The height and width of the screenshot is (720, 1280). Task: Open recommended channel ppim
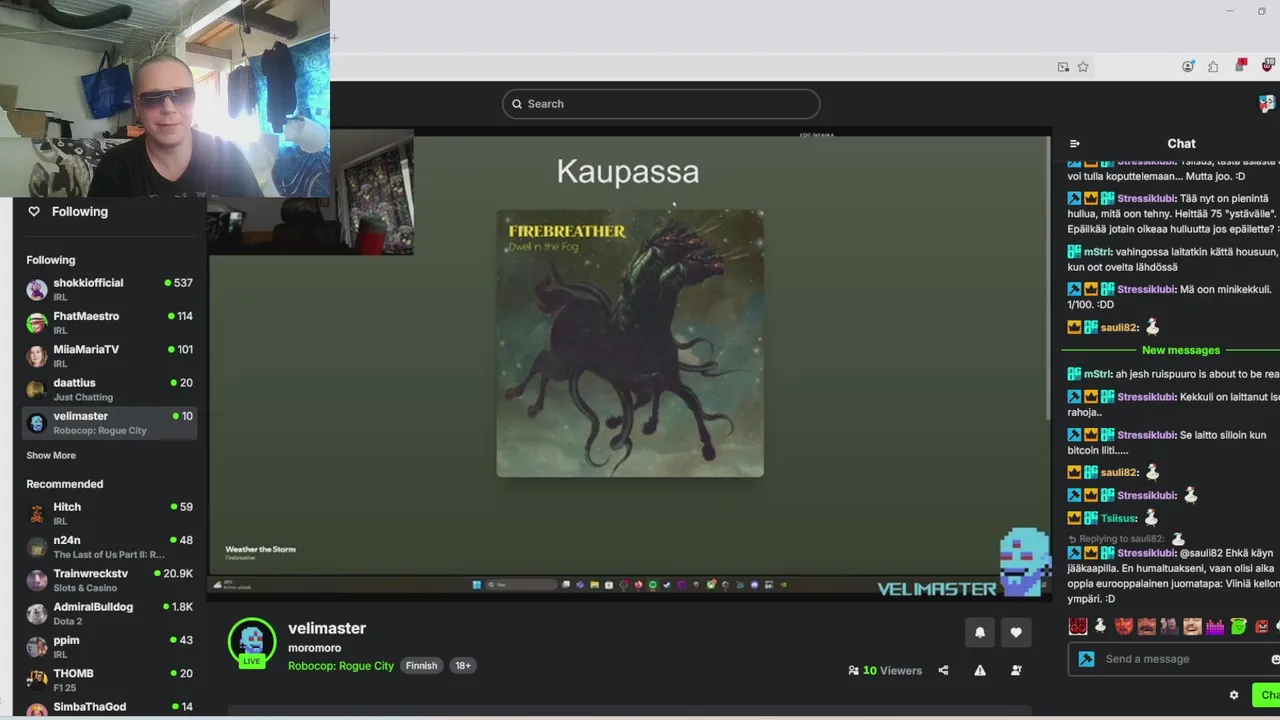[110, 647]
